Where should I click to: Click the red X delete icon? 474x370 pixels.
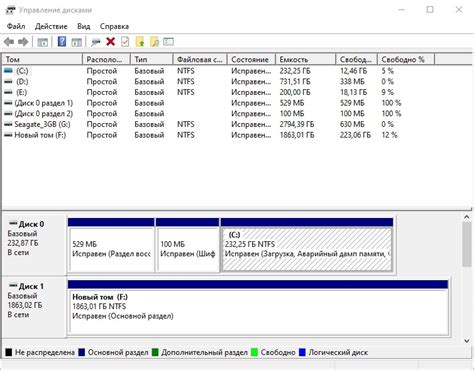[110, 42]
